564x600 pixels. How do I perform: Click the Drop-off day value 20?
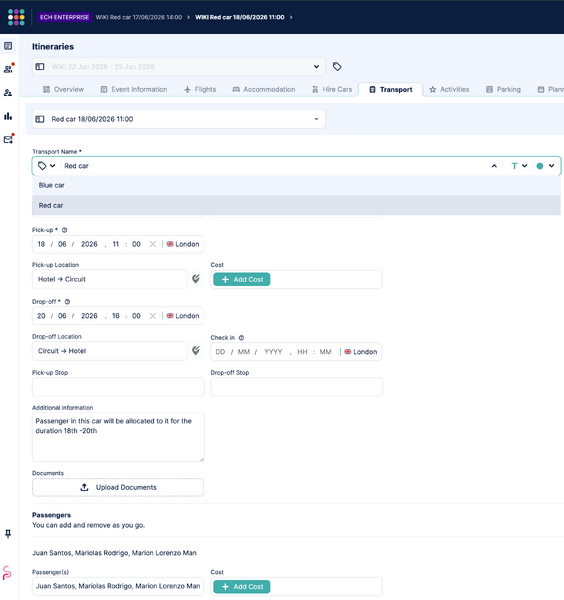coord(41,316)
